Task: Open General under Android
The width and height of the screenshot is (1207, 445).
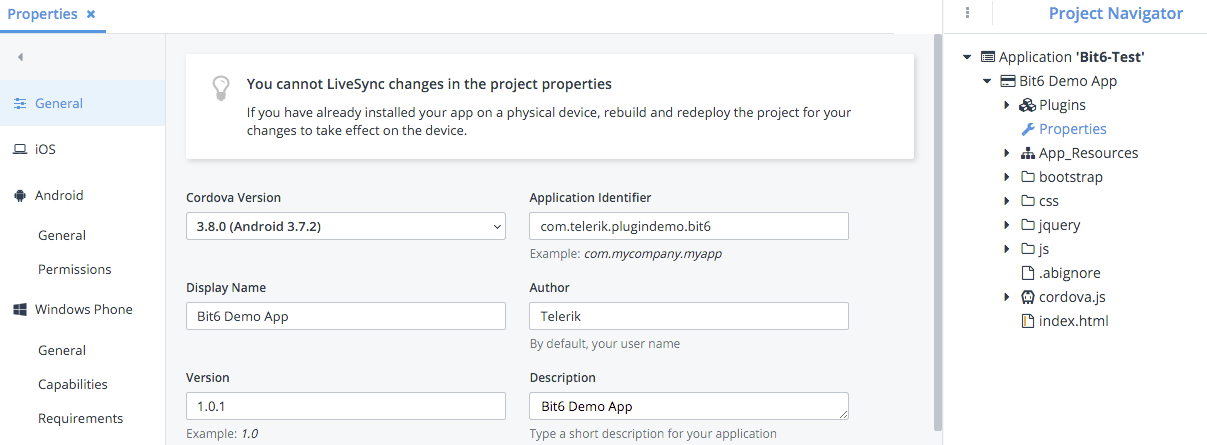Action: click(x=62, y=235)
